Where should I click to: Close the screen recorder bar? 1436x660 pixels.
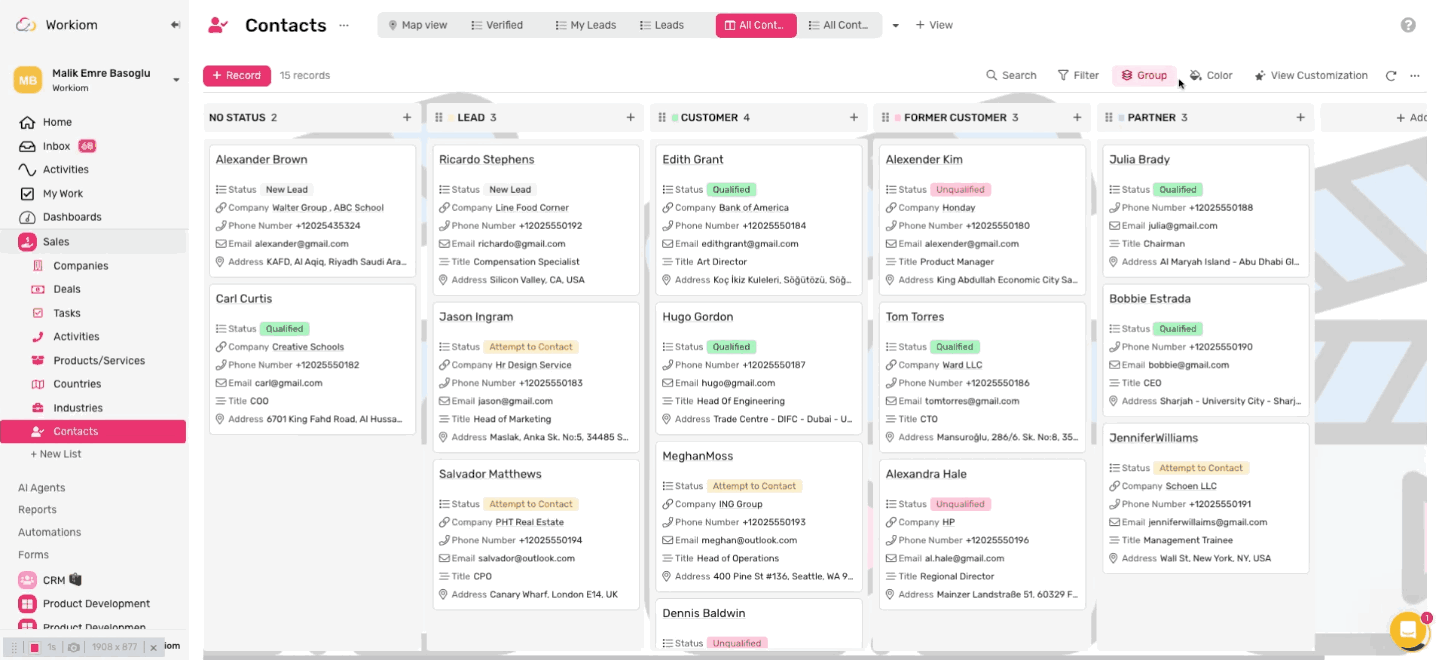click(153, 648)
